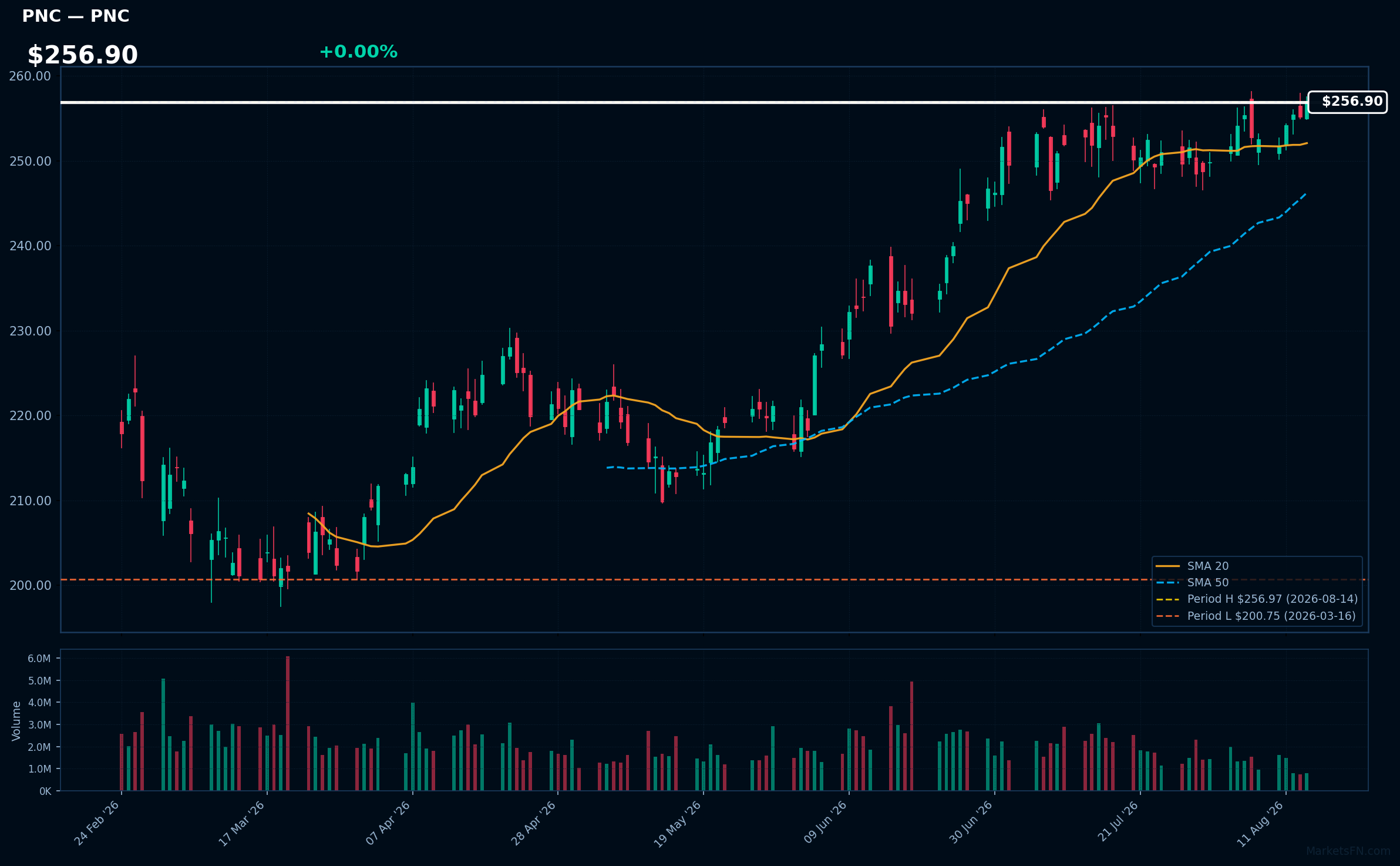Click the 4.0M volume axis label
The image size is (1400, 866).
pos(39,703)
